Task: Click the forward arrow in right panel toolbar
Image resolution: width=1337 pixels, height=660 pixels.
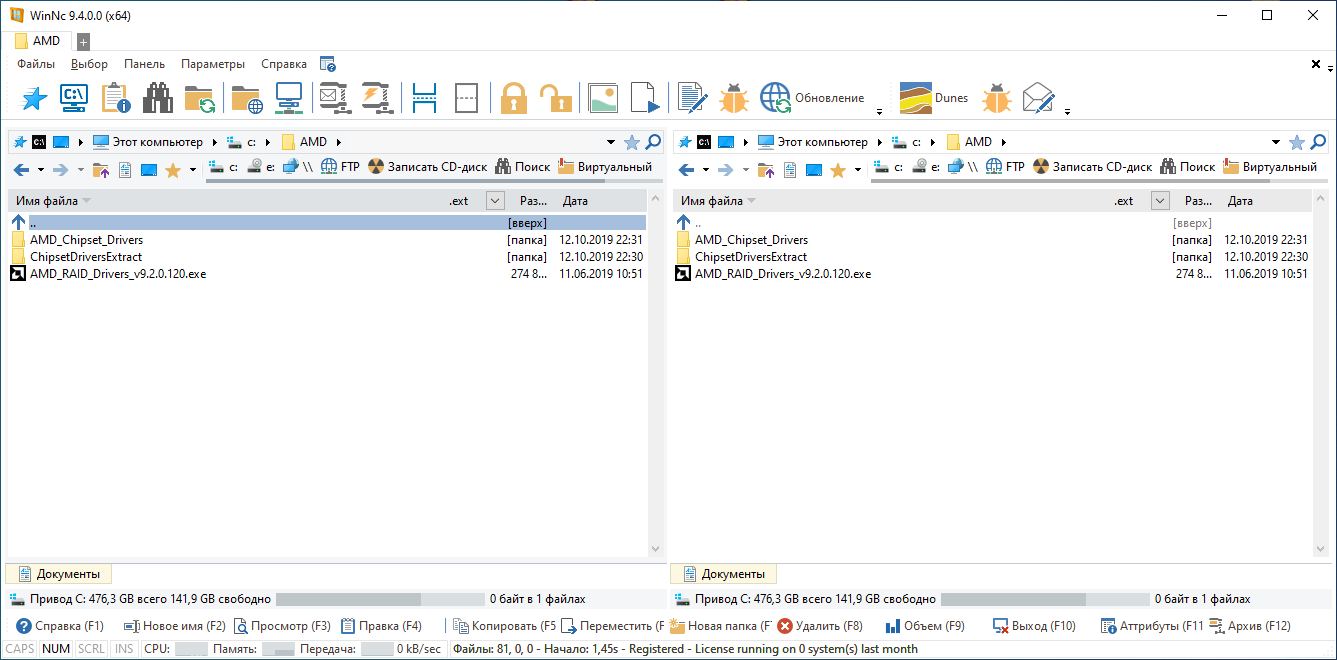Action: pyautogui.click(x=726, y=170)
